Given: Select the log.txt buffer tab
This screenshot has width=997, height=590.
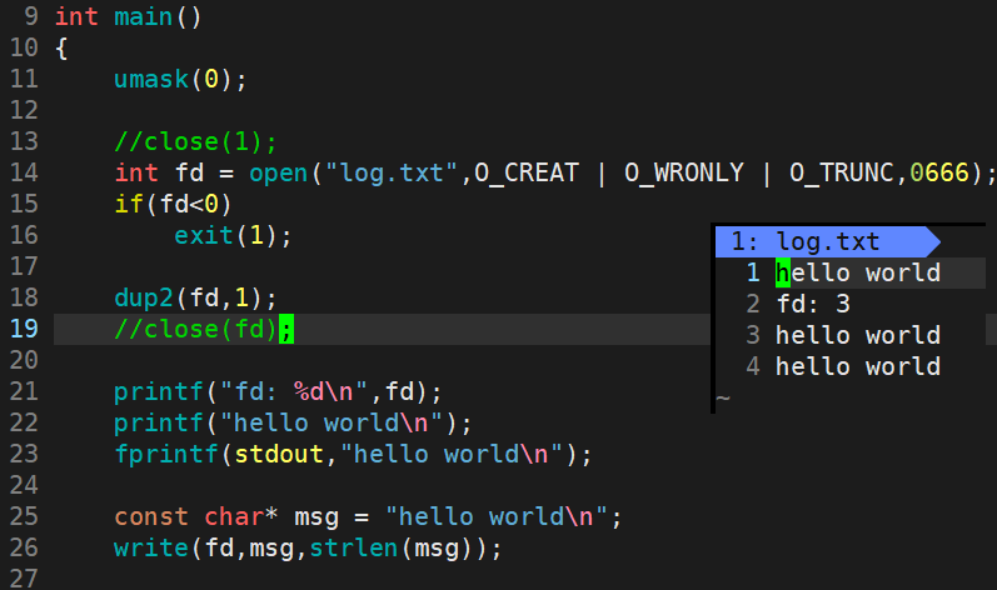Looking at the screenshot, I should (827, 242).
